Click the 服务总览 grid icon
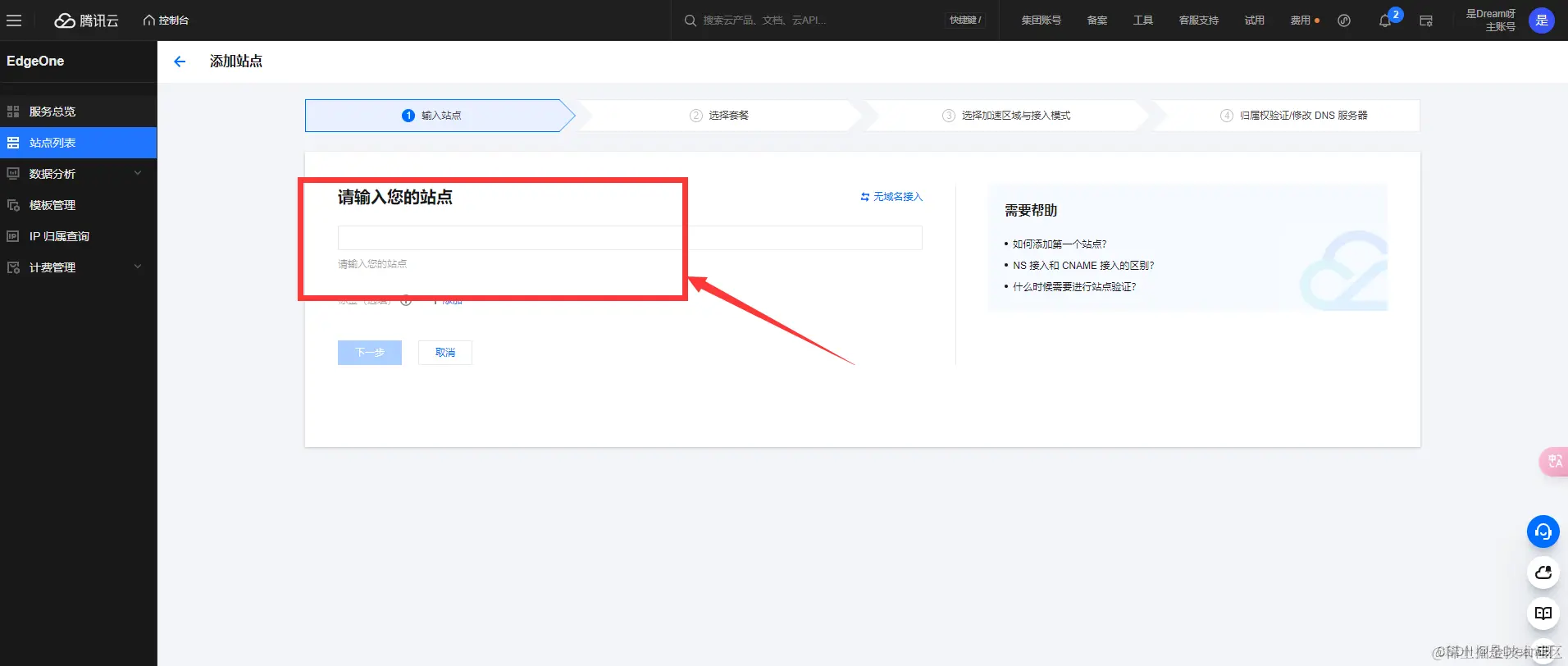Screen dimensions: 1568x666 (x=13, y=112)
